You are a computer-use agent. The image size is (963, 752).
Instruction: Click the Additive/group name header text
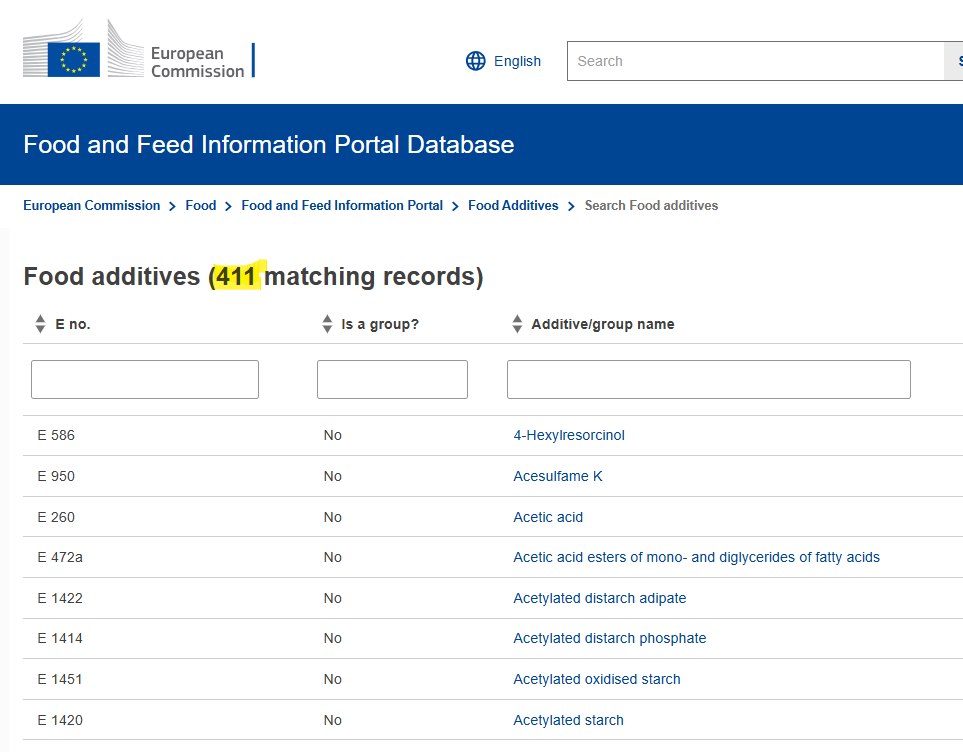coord(602,324)
